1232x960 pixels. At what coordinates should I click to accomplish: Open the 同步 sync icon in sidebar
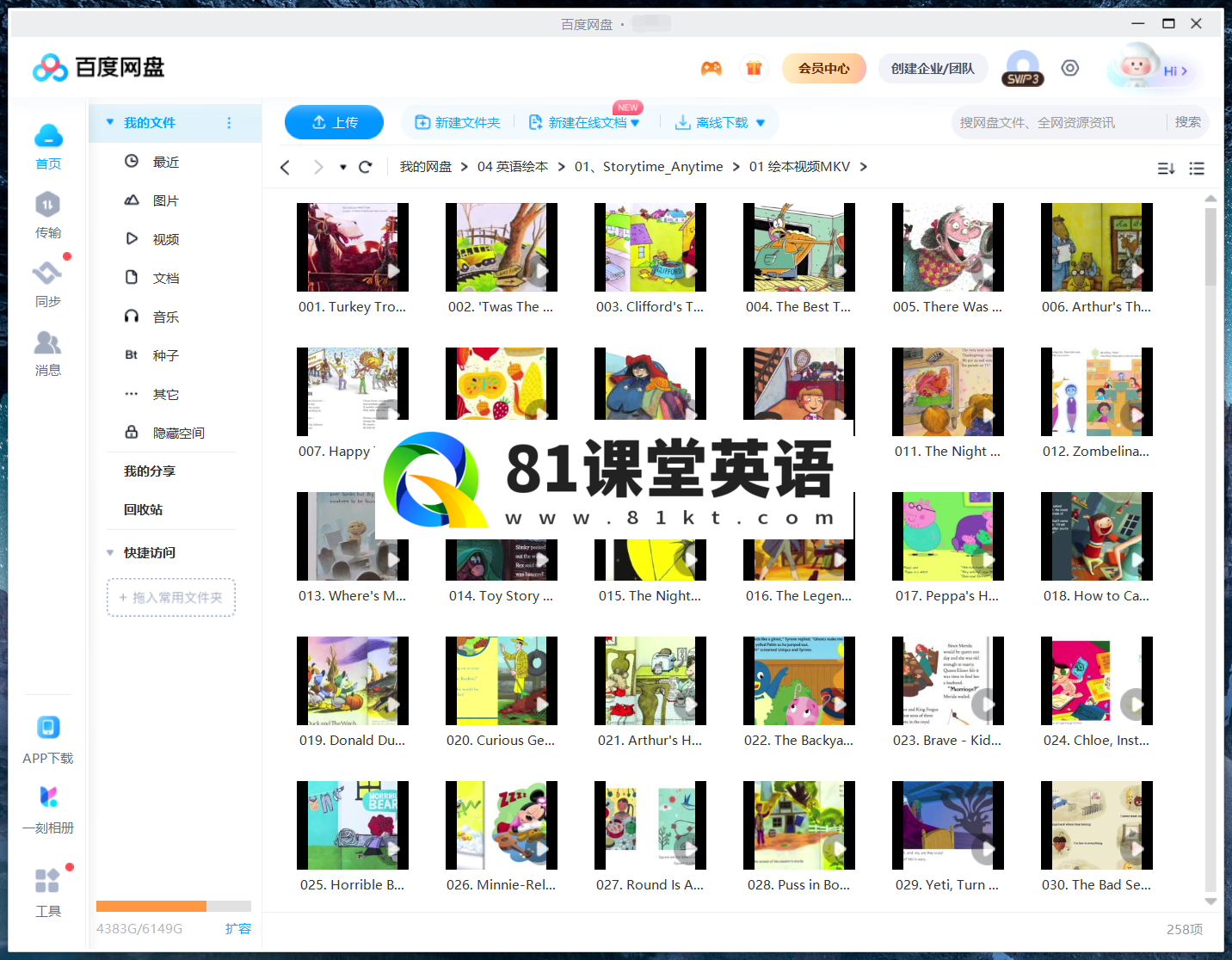coord(47,274)
